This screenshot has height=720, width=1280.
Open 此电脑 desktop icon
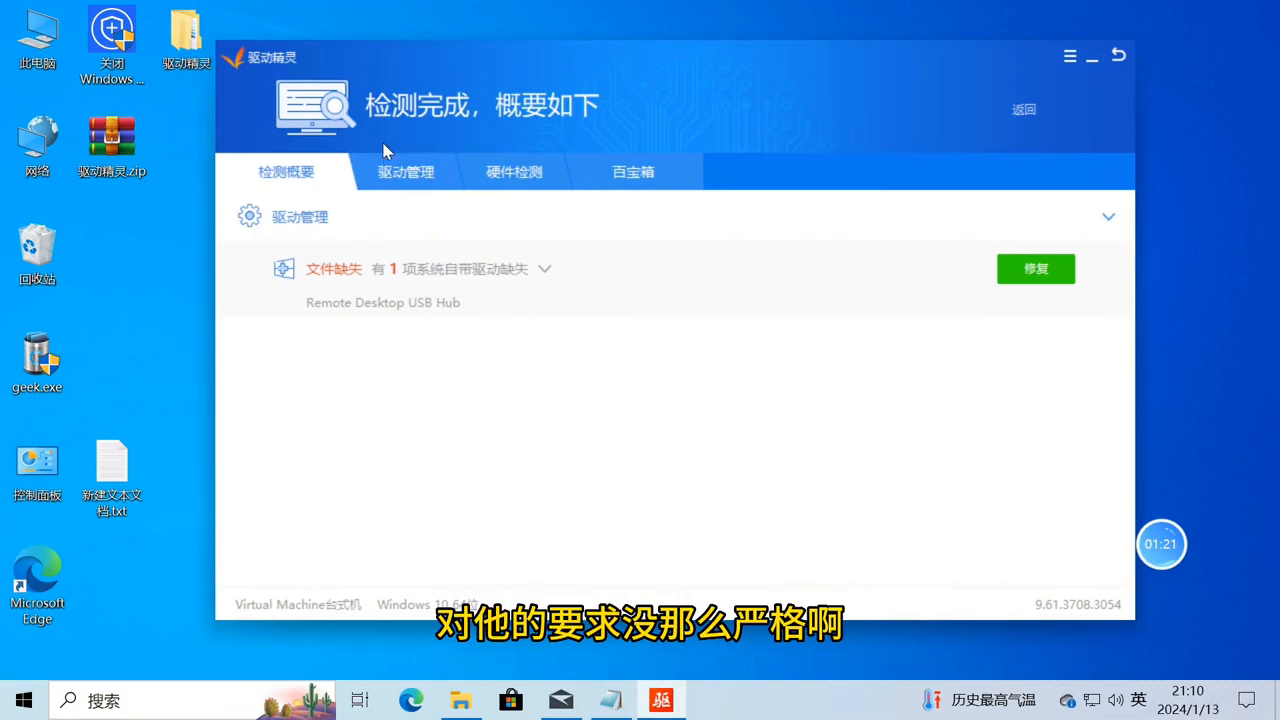pos(37,40)
